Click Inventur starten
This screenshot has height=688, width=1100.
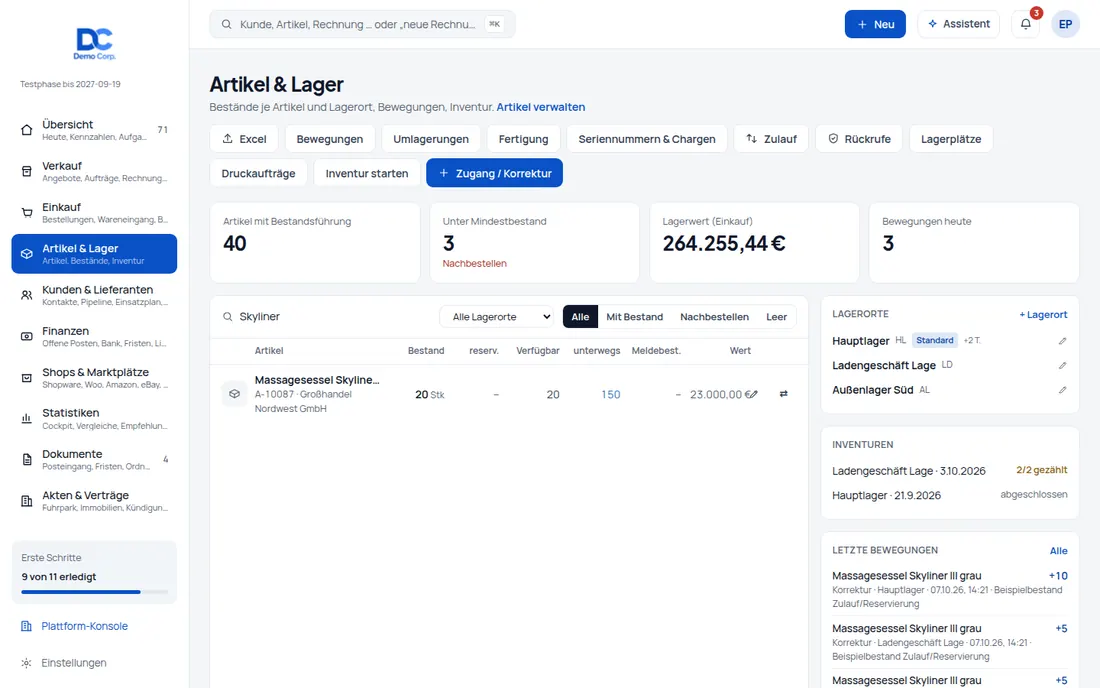tap(367, 173)
